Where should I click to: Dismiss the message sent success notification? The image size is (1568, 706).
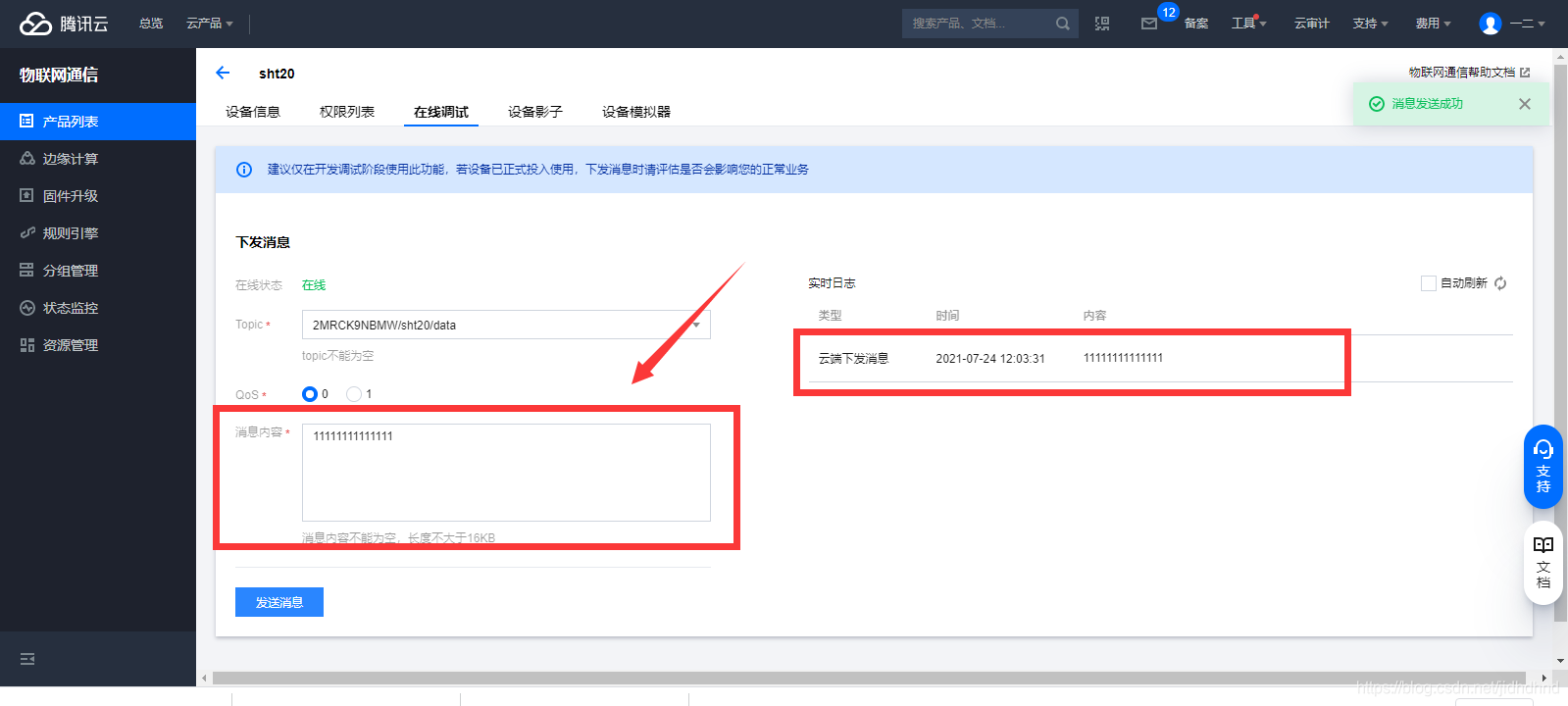pos(1525,104)
